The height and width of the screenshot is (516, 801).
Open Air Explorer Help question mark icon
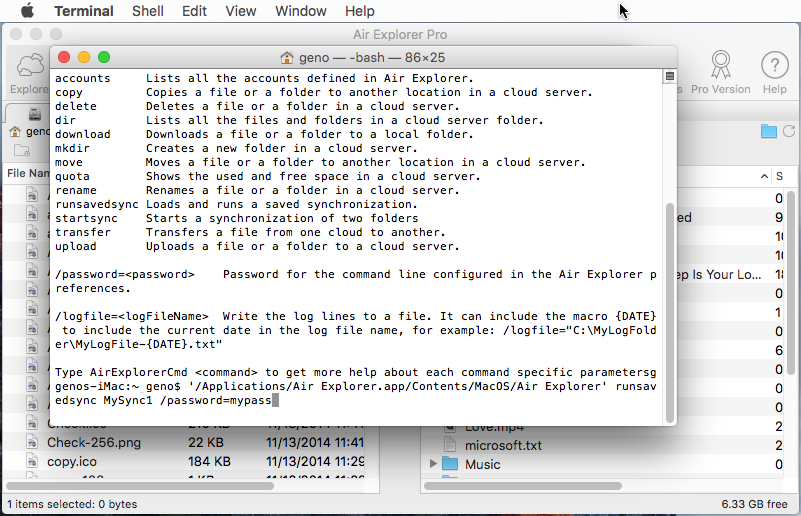pos(775,65)
